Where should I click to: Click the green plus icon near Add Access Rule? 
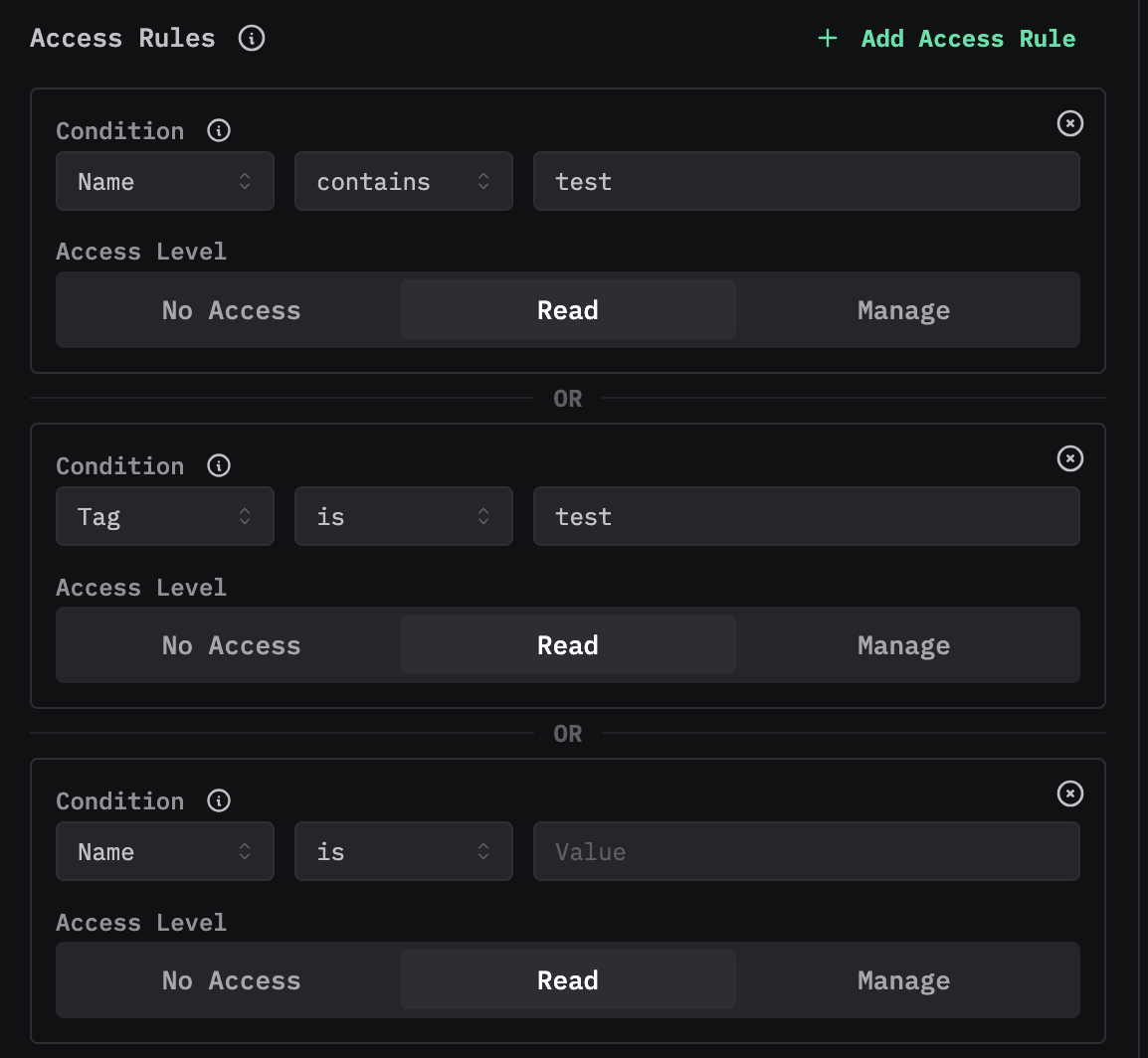827,38
